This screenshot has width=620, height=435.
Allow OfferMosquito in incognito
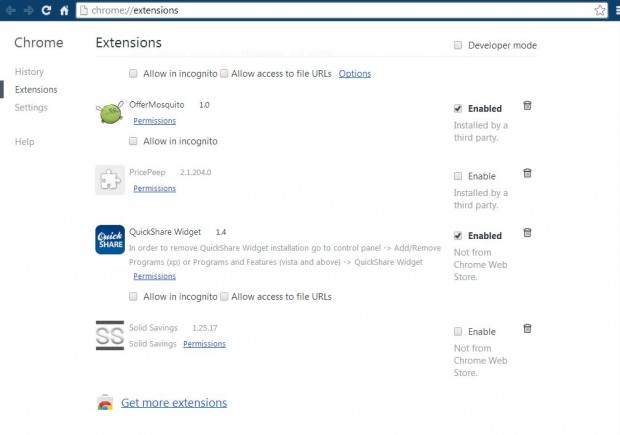pyautogui.click(x=133, y=141)
